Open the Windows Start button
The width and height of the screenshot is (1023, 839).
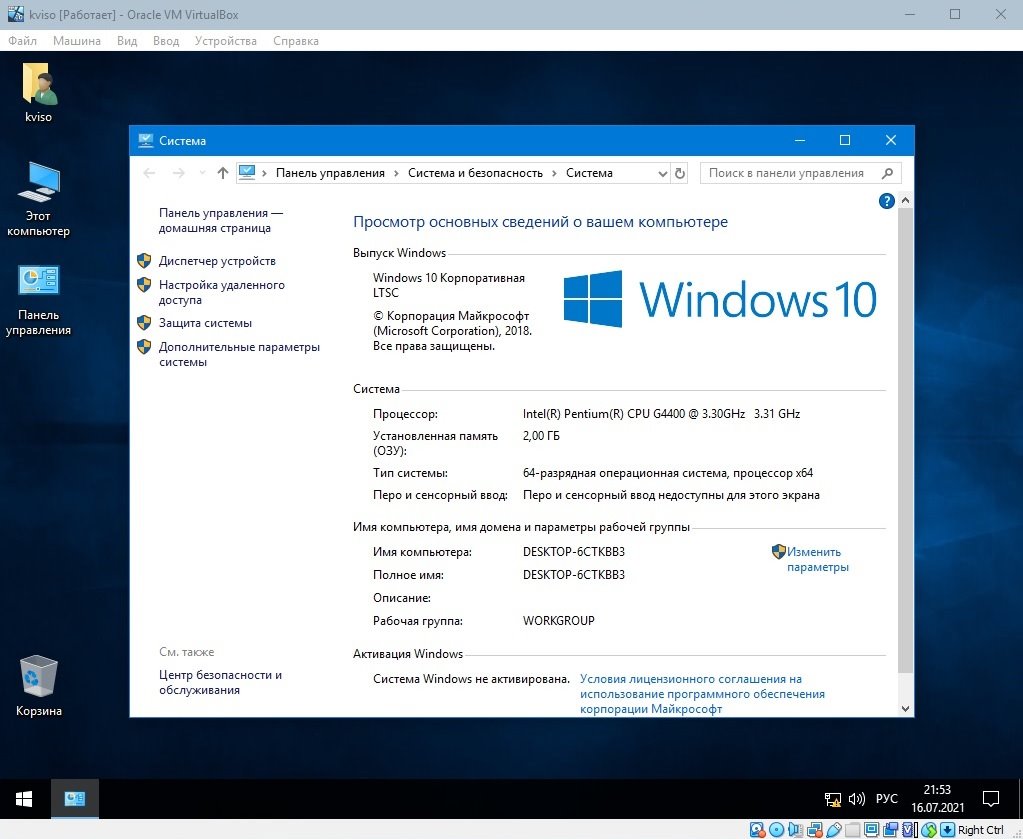[x=24, y=799]
